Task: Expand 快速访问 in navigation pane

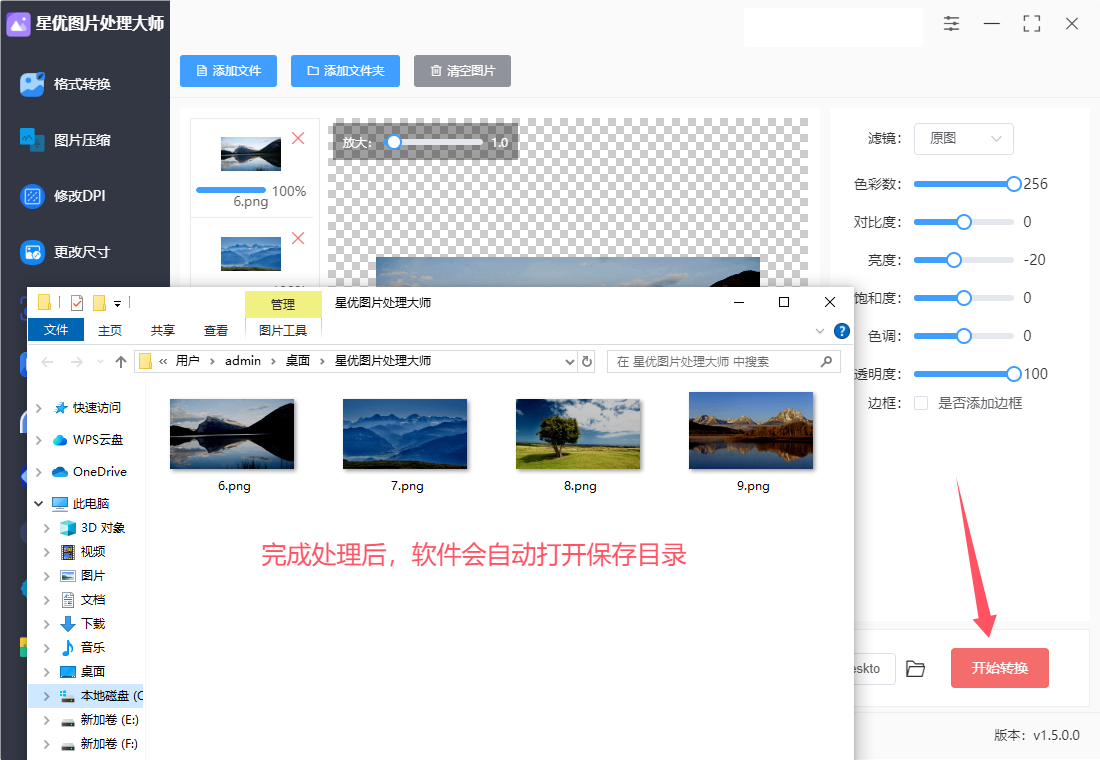Action: point(39,408)
